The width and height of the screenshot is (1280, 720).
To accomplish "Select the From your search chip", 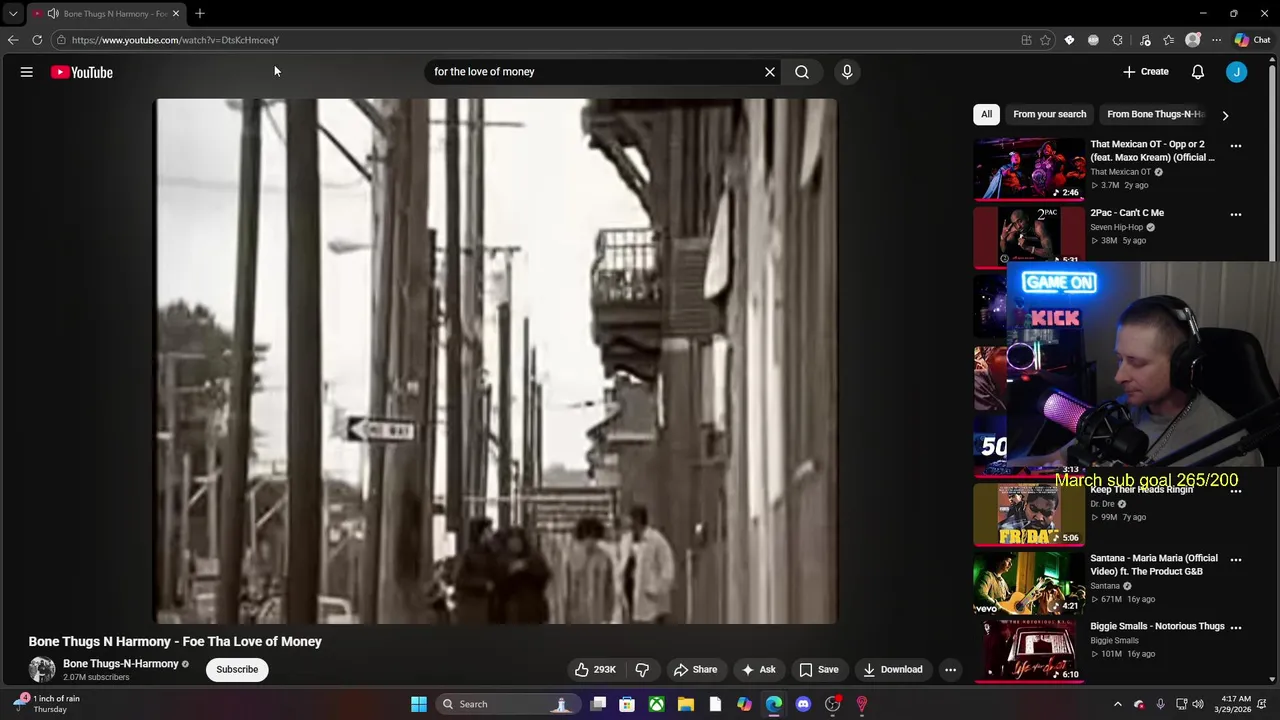I will (x=1049, y=114).
